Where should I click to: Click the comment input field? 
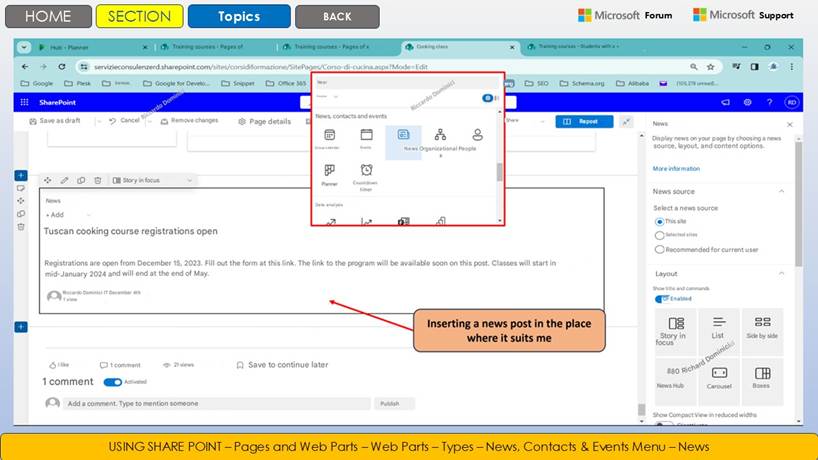(217, 404)
